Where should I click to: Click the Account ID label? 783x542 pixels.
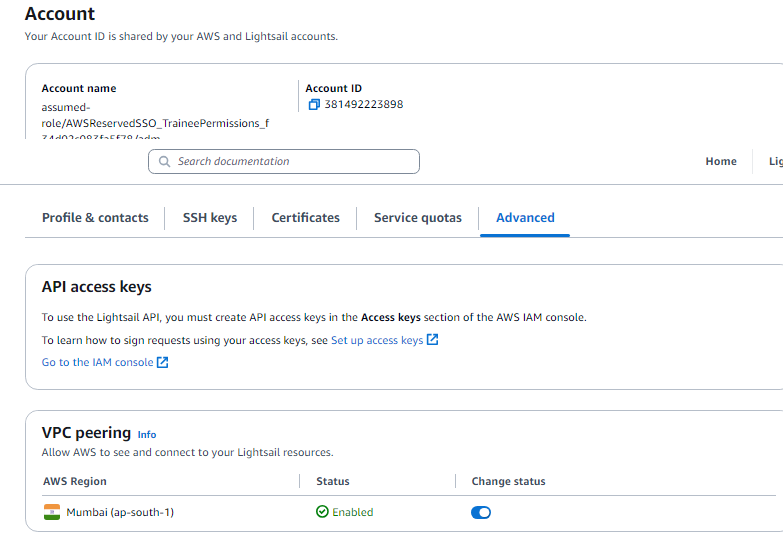pos(334,88)
